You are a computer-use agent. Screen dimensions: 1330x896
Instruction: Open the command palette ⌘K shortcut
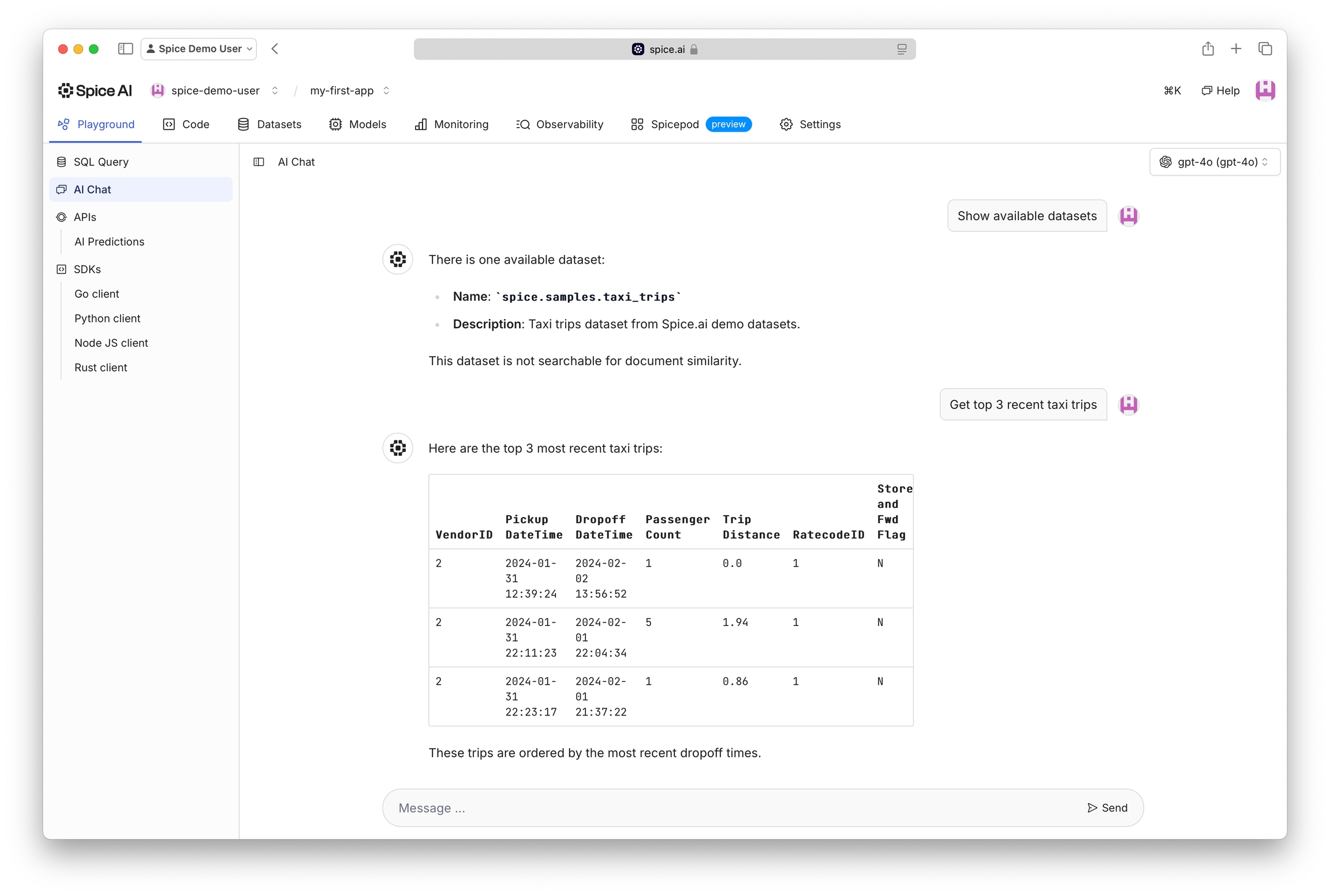click(x=1172, y=91)
